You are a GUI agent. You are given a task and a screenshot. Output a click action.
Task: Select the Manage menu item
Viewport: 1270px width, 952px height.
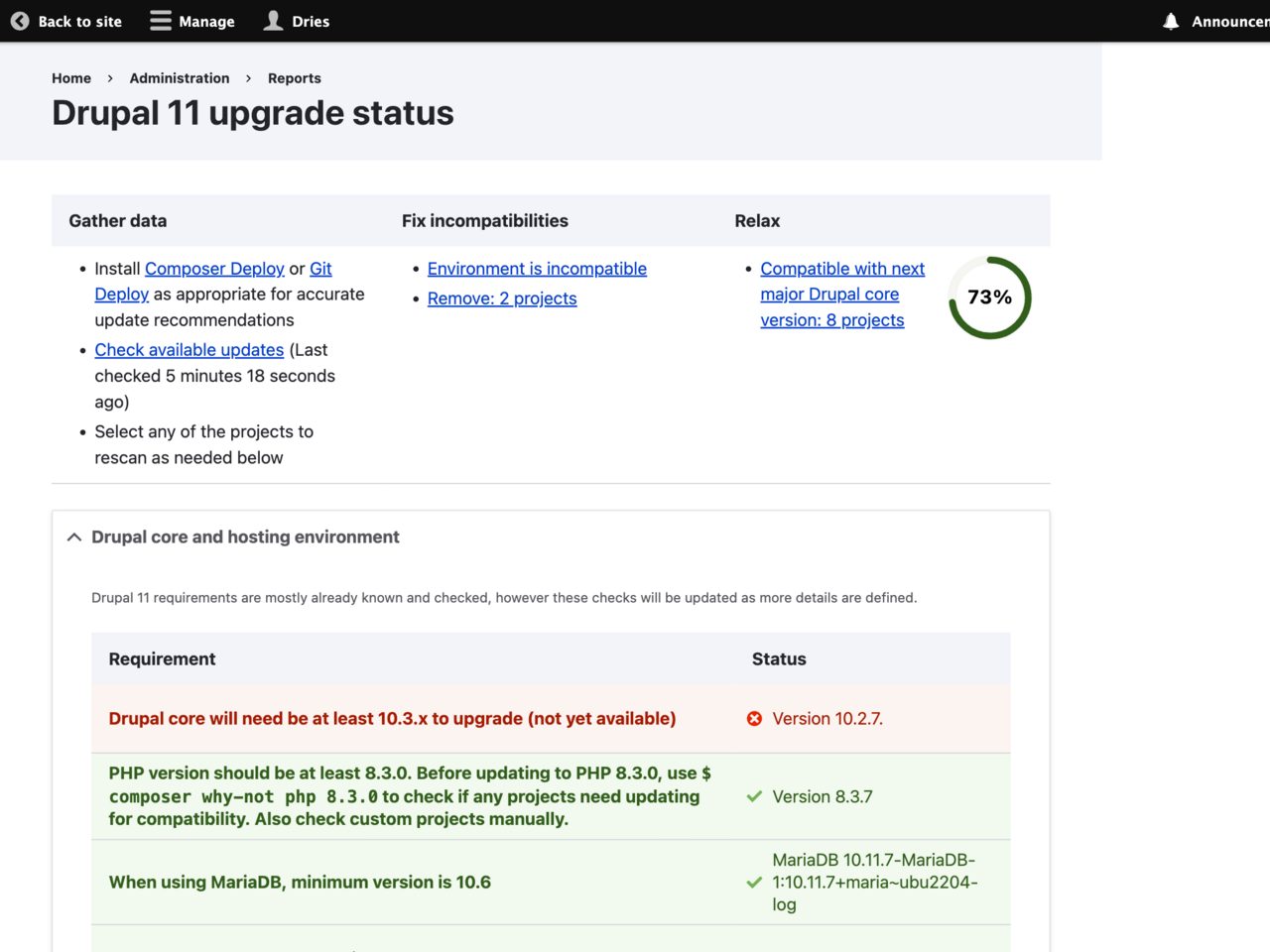tap(206, 20)
